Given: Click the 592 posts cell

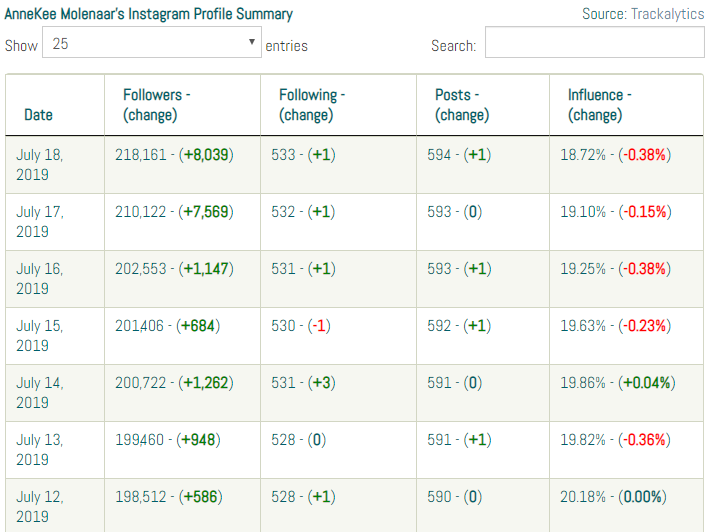Looking at the screenshot, I should pyautogui.click(x=463, y=326).
